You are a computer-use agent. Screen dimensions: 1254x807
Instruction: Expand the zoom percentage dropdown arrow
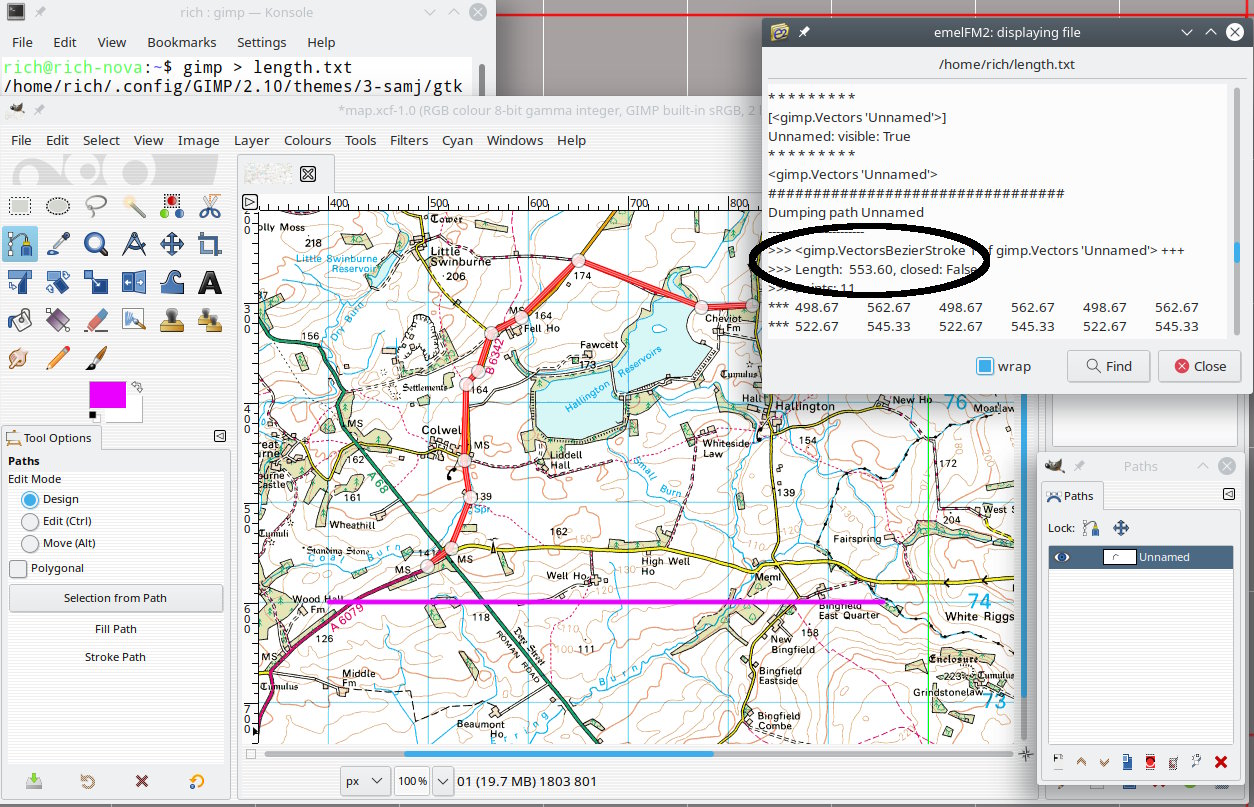click(442, 781)
